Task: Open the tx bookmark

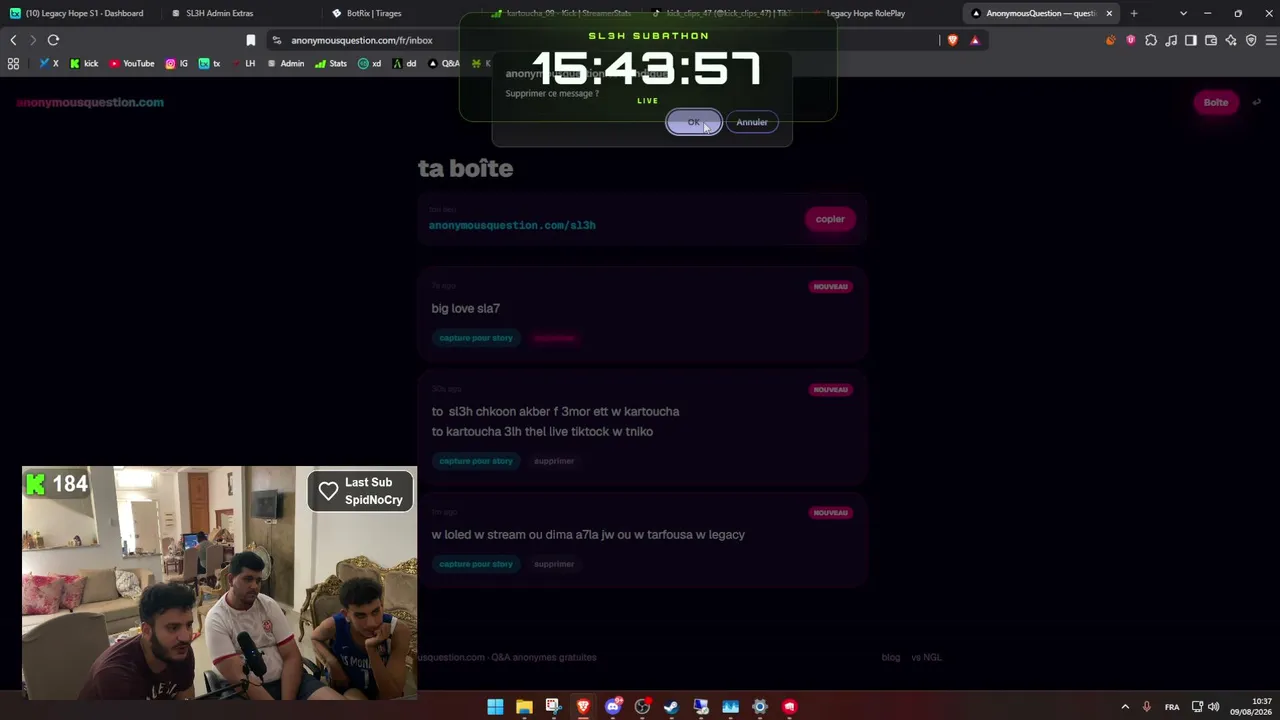Action: click(x=210, y=63)
